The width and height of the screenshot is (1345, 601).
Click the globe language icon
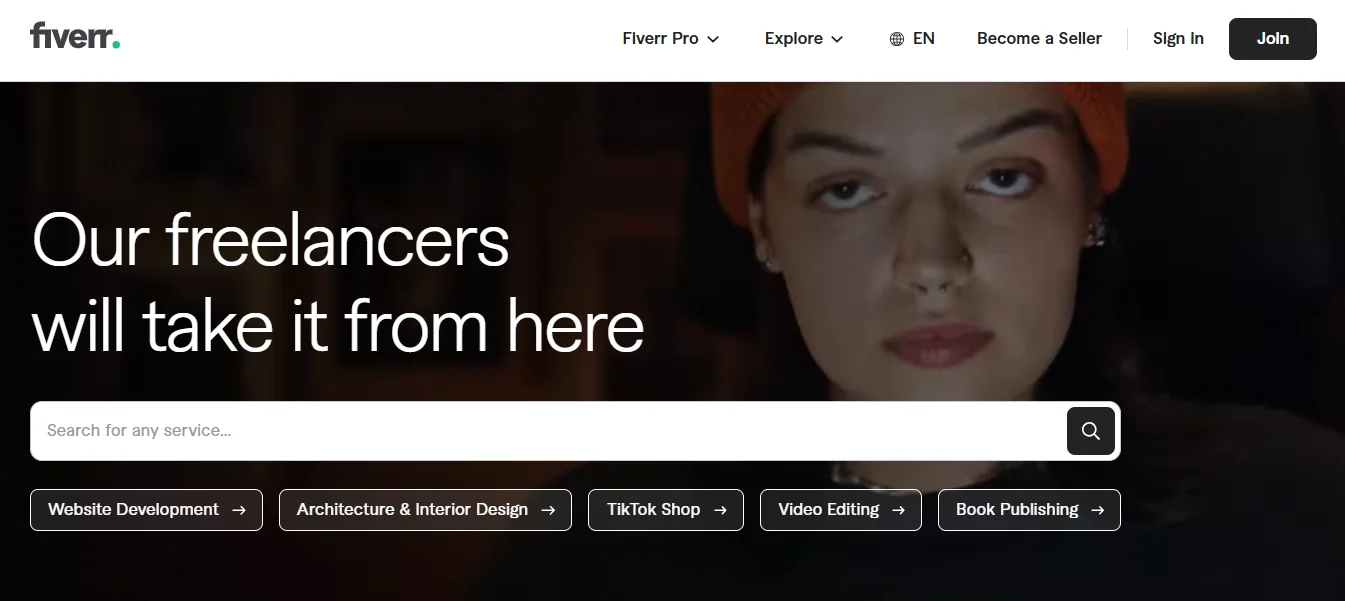[x=897, y=39]
